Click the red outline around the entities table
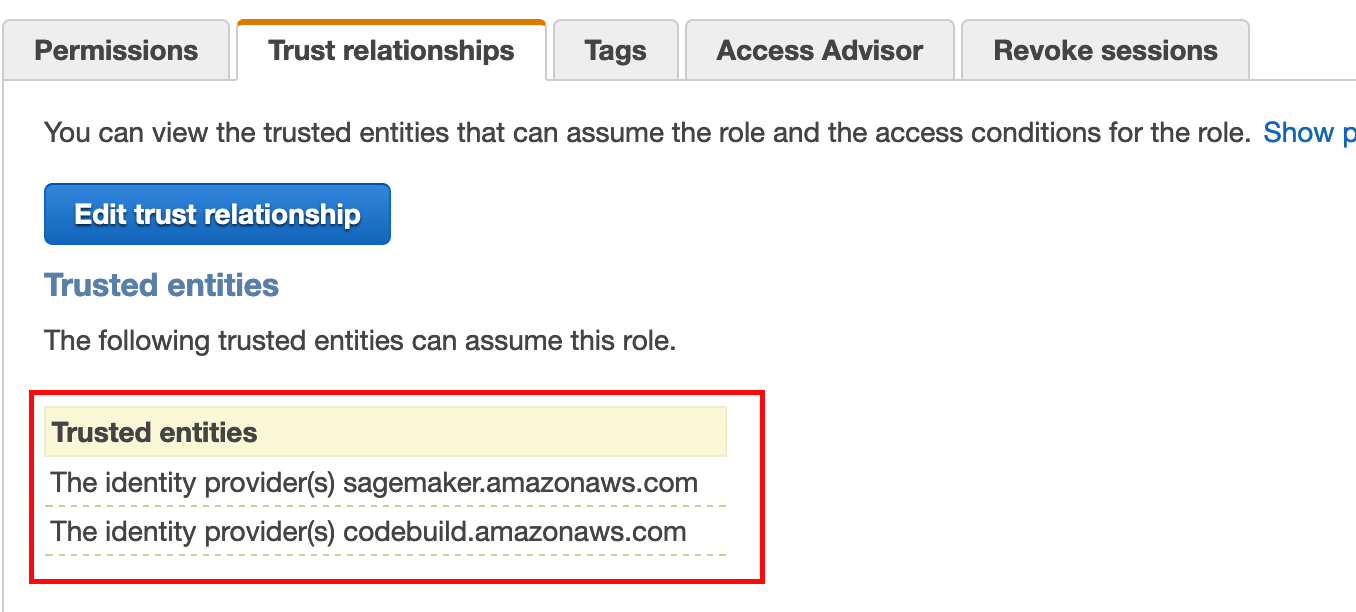1356x612 pixels. 398,393
